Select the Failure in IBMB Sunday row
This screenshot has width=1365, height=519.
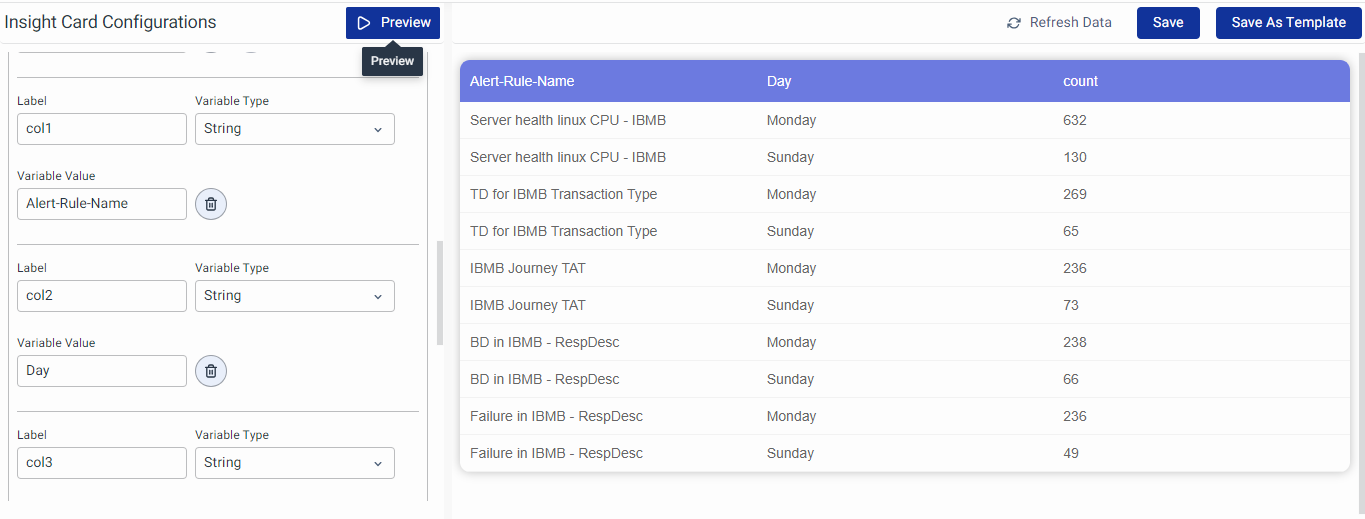click(x=904, y=453)
